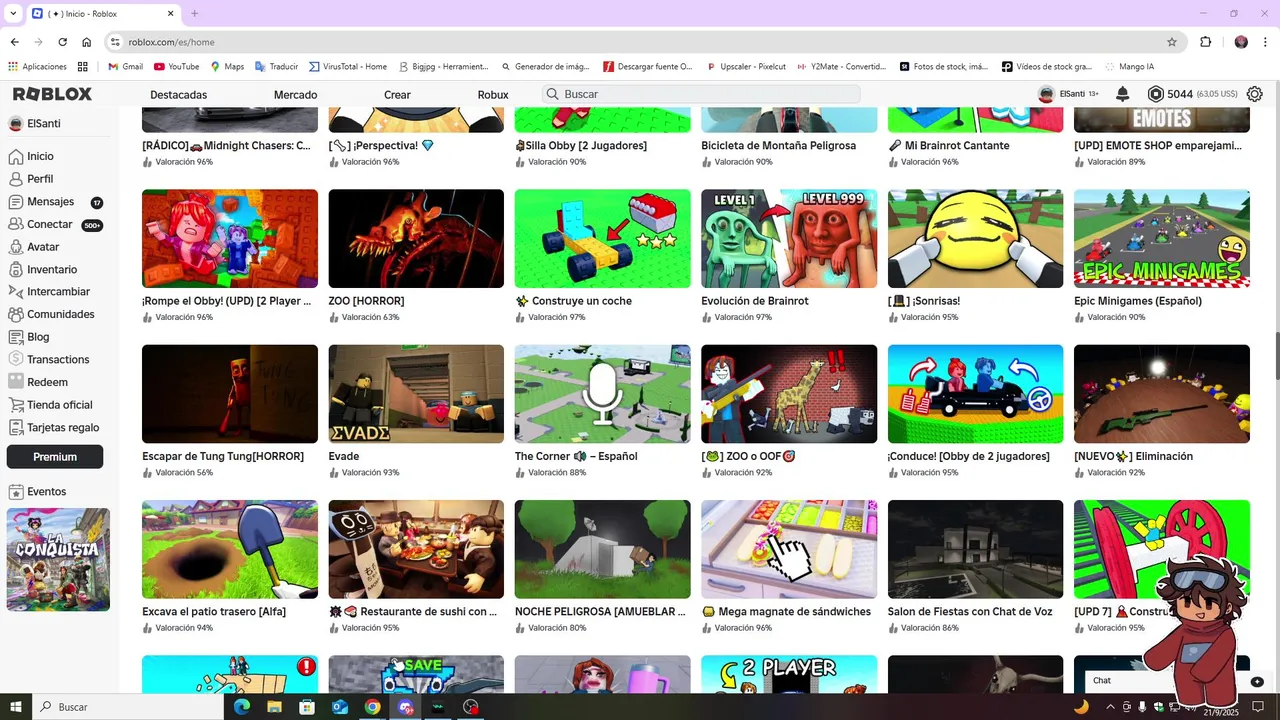
Task: Open The Corner – Español thumbnail
Action: tap(603, 394)
